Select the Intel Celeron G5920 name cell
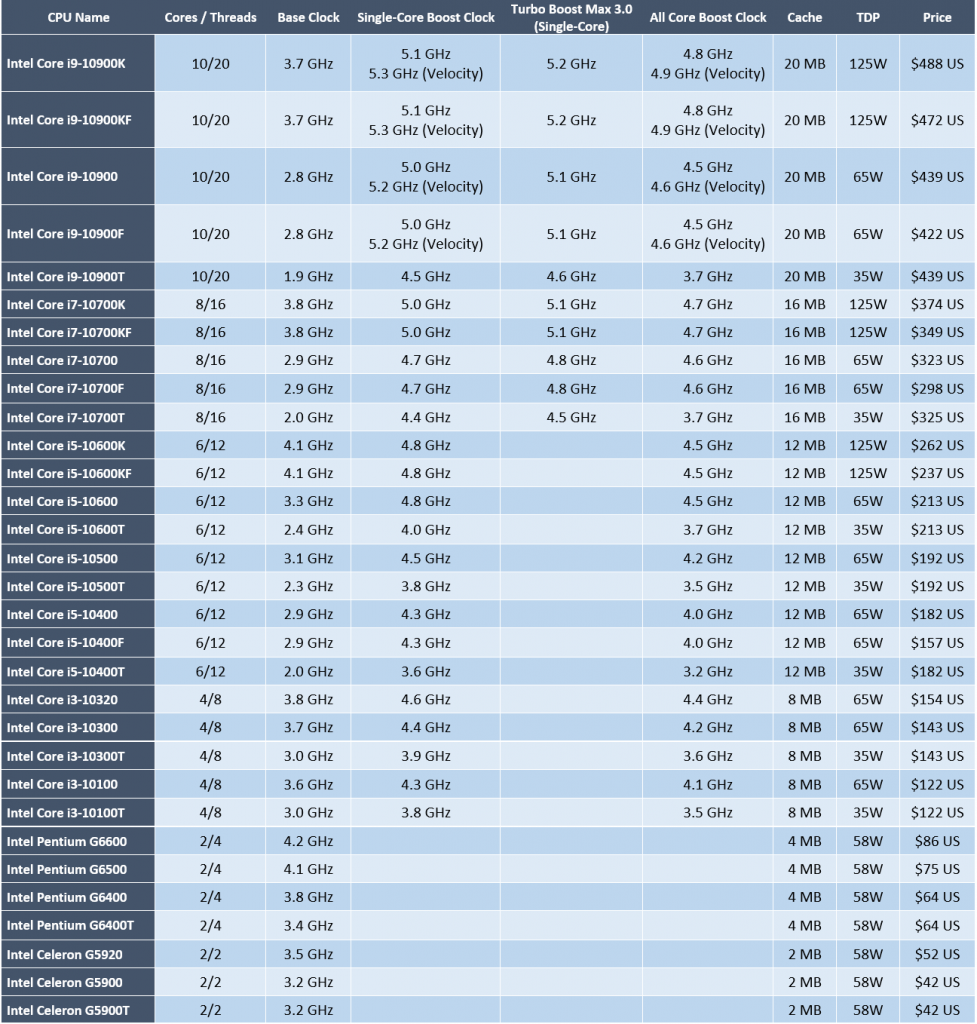This screenshot has height=1024, width=977. (x=78, y=954)
